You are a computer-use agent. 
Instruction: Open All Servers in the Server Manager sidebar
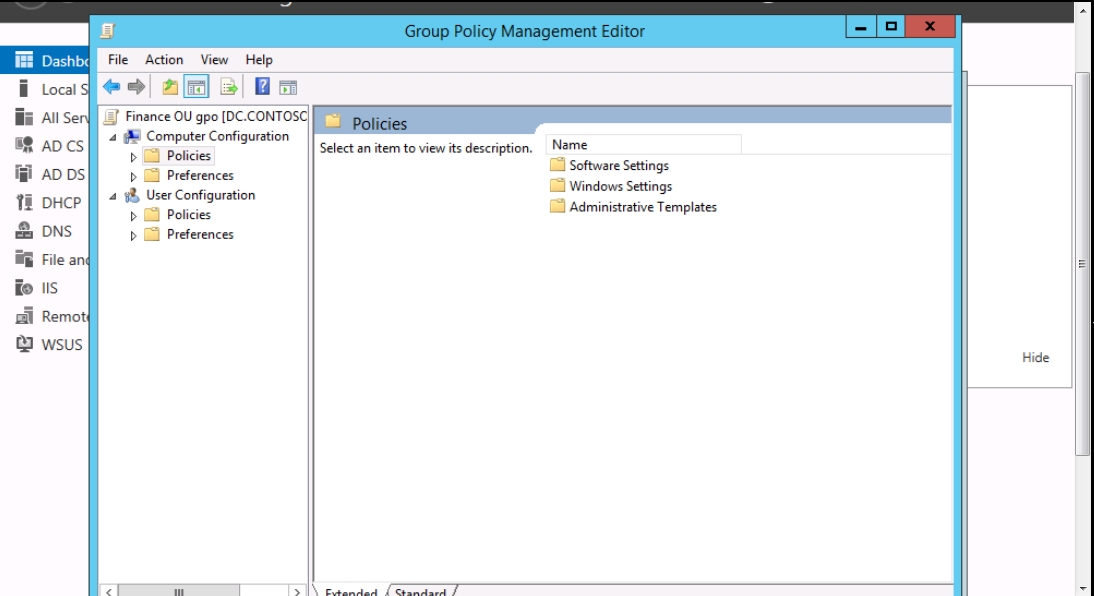tap(45, 118)
